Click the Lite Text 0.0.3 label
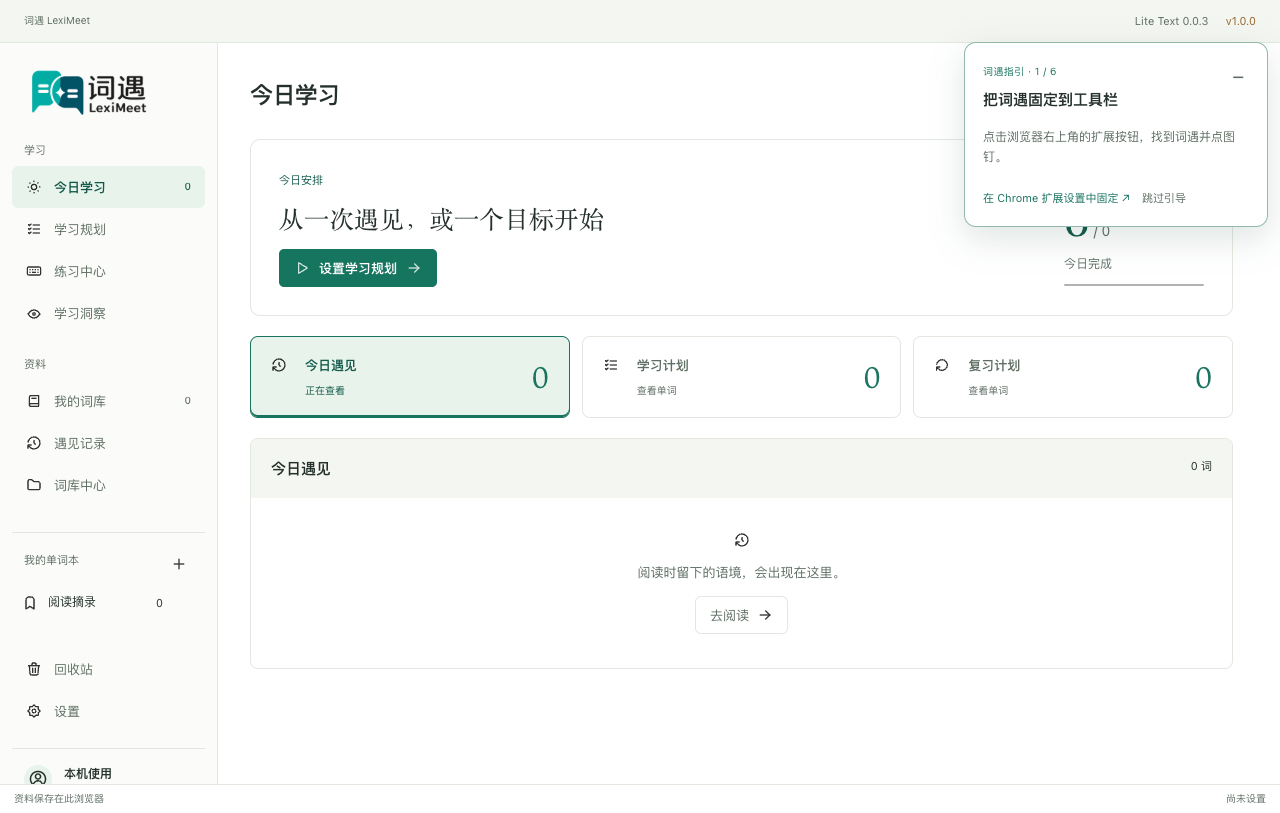The image size is (1280, 813). (x=1171, y=21)
